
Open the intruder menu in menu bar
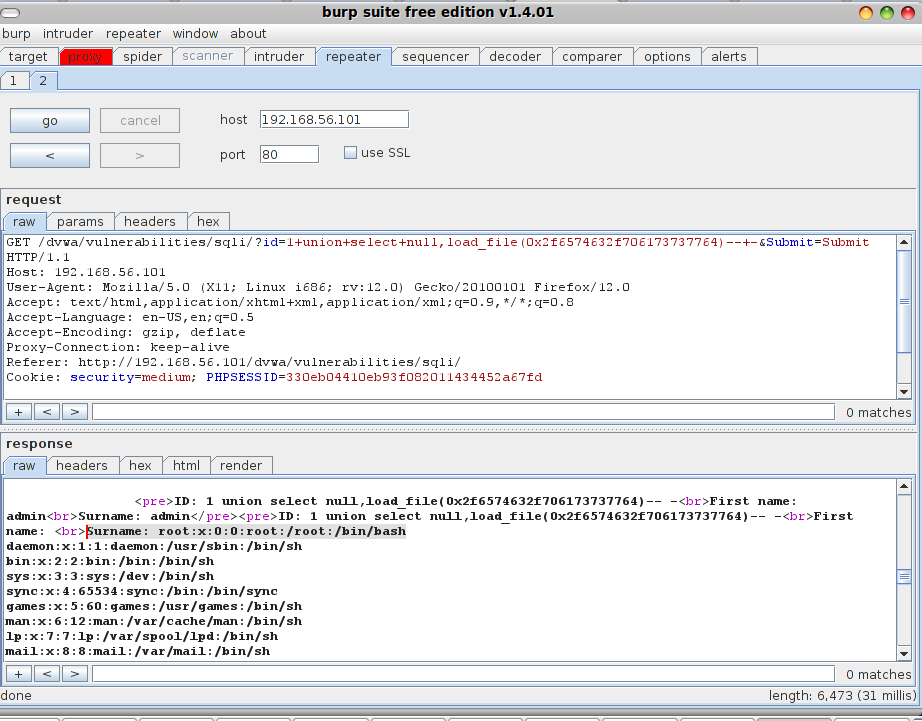pos(68,34)
